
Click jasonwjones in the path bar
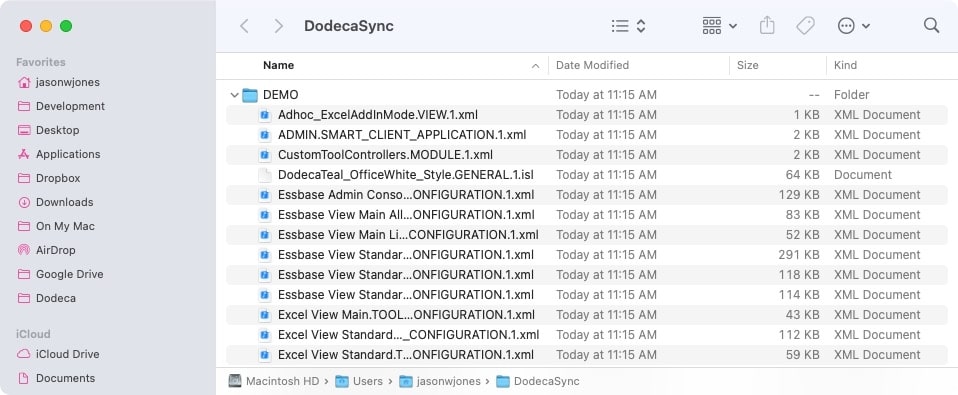point(440,382)
